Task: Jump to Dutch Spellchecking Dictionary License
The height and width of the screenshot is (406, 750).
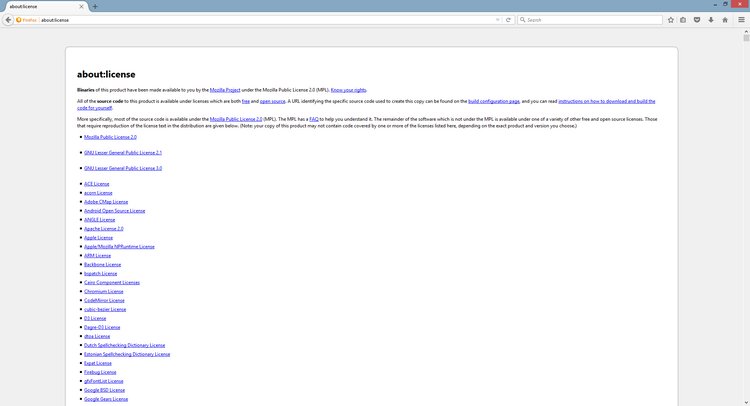Action: pos(124,345)
